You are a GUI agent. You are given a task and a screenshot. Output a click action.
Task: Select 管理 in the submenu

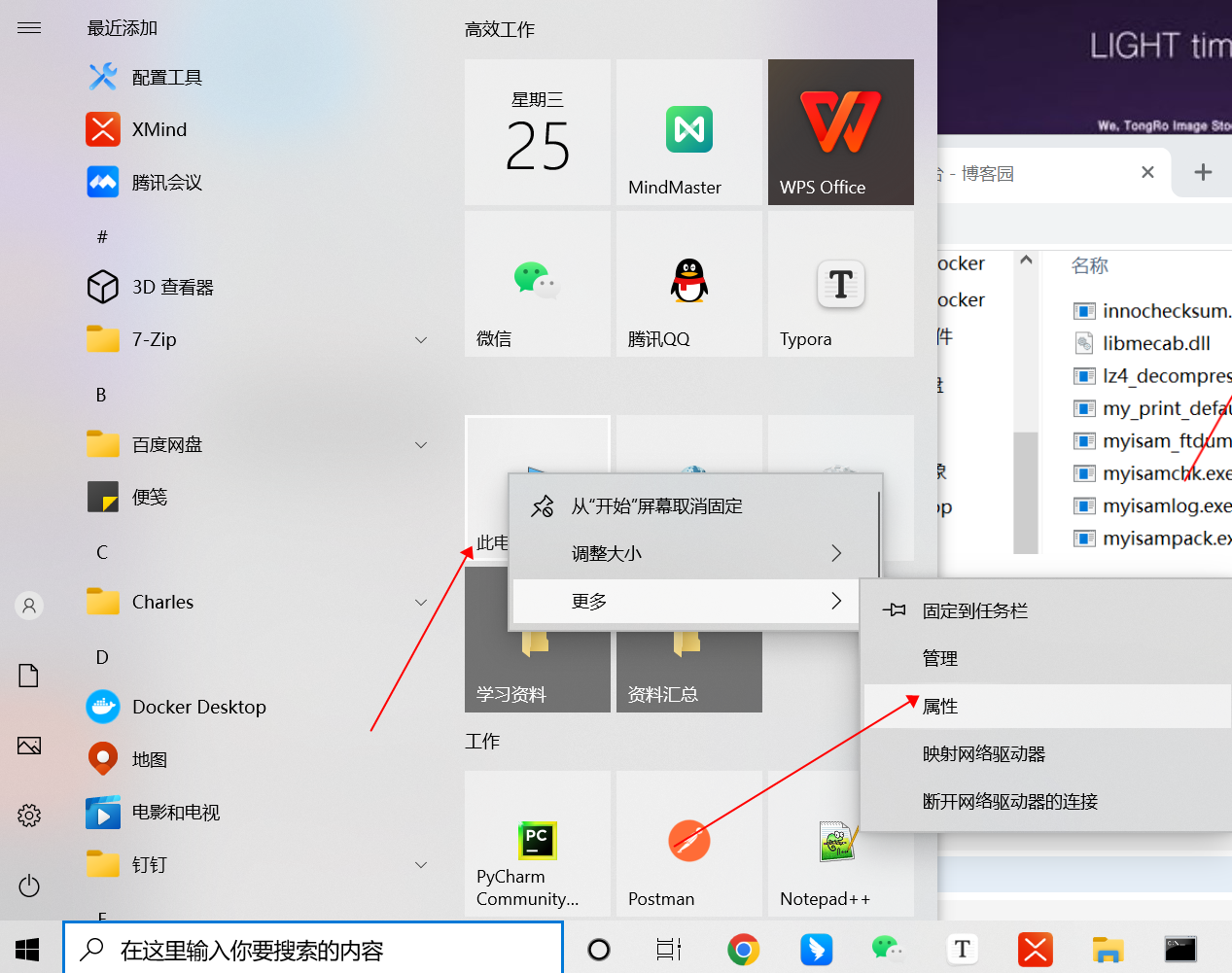tap(1047, 658)
